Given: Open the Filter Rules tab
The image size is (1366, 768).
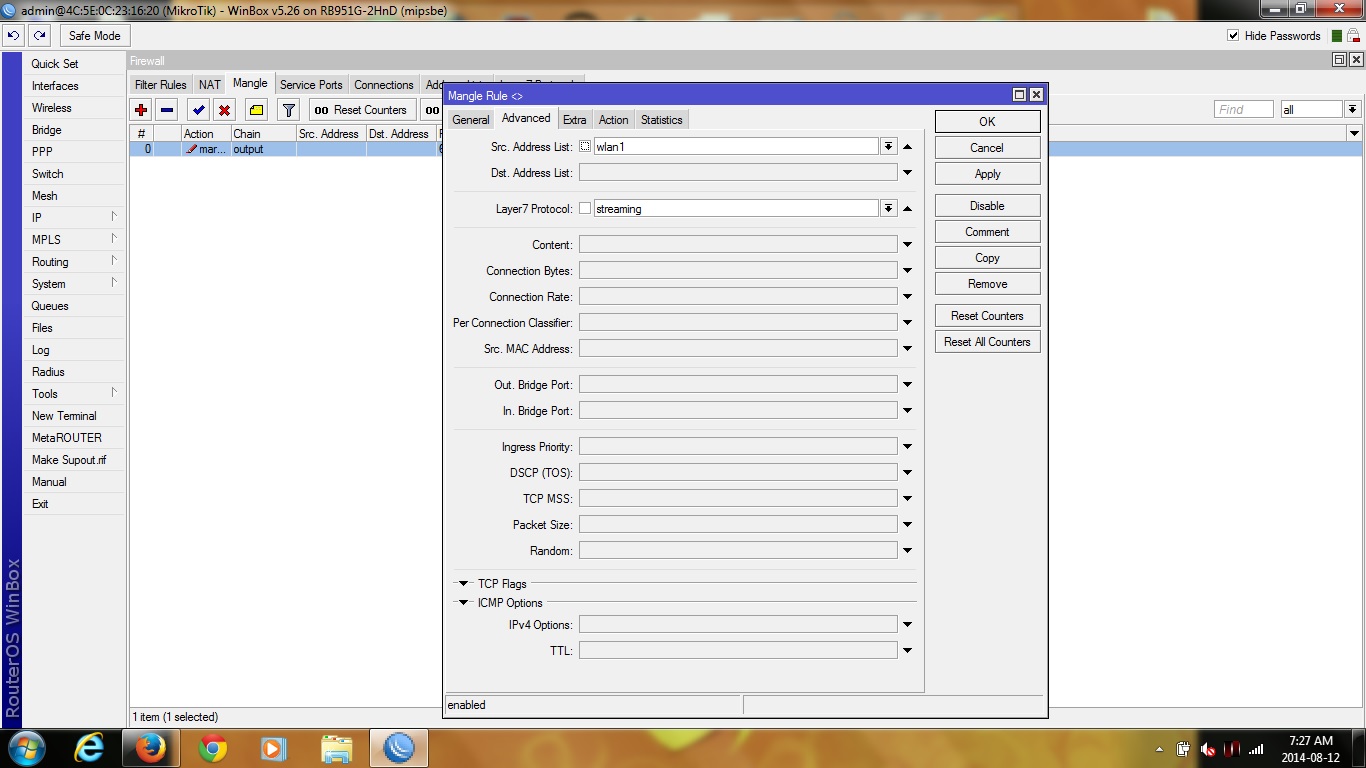Looking at the screenshot, I should (161, 85).
